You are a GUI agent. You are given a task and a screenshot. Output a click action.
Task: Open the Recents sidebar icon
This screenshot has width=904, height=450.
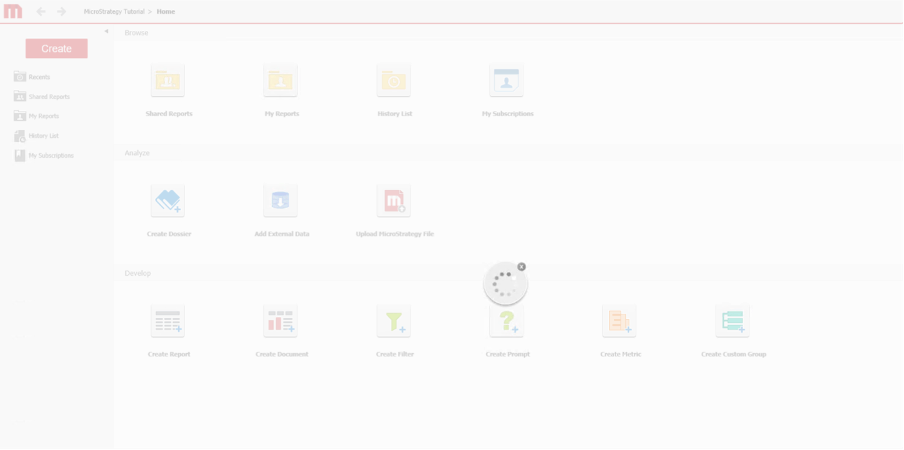[x=20, y=77]
